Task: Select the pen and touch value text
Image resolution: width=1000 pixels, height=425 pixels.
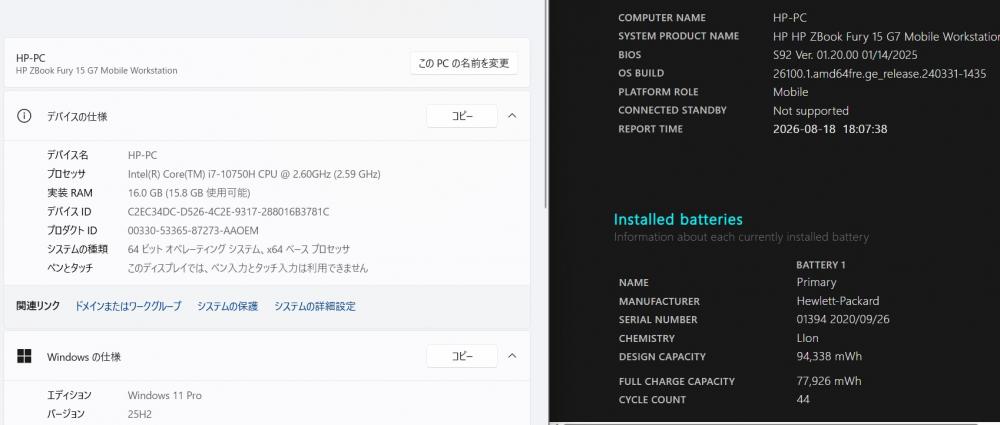Action: click(248, 268)
